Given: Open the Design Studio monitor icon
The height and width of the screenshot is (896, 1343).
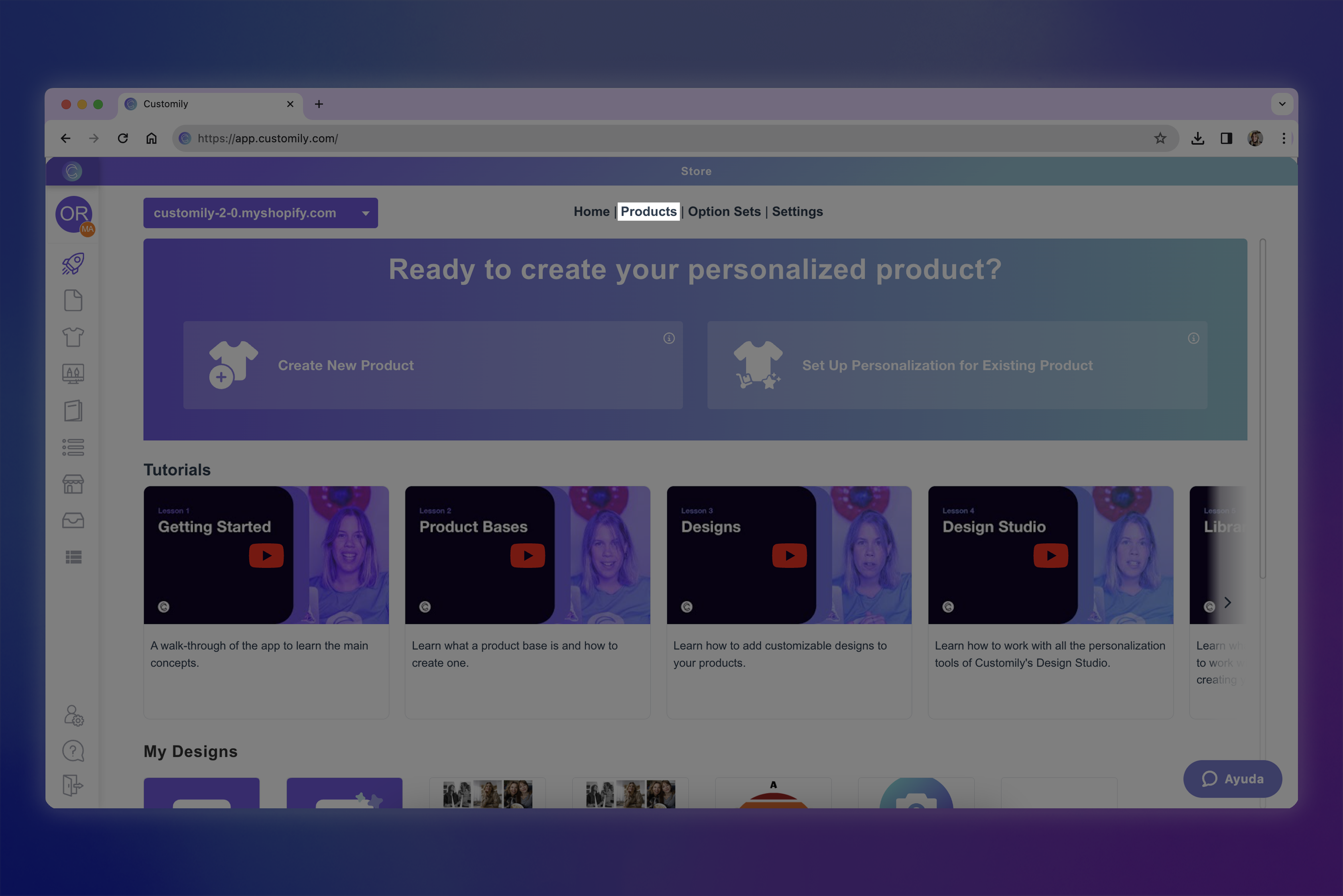Looking at the screenshot, I should coord(73,373).
